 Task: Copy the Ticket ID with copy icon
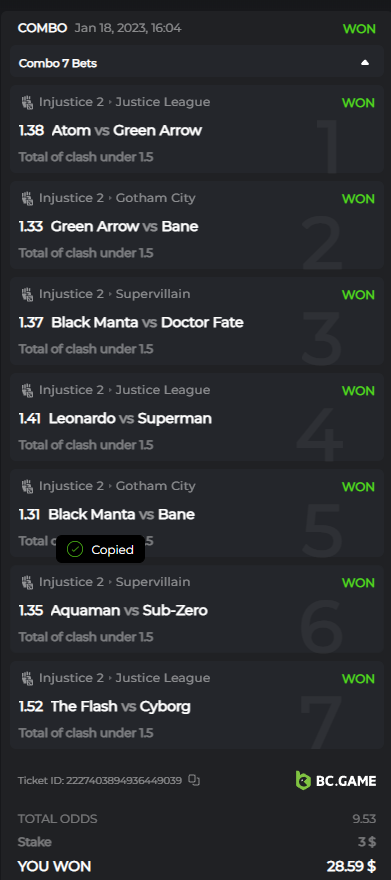(x=194, y=780)
